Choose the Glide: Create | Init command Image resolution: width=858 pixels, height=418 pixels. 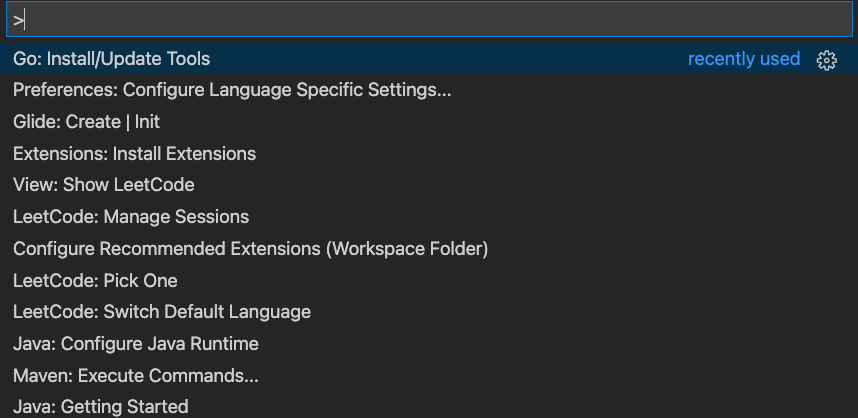(86, 122)
